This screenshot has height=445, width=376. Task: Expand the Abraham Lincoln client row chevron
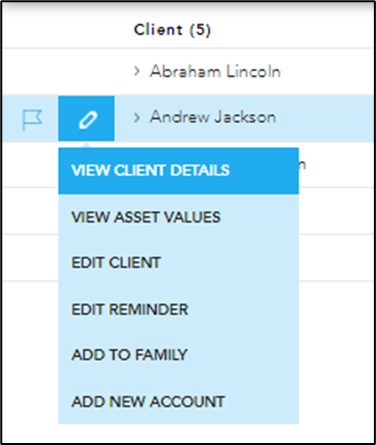tap(137, 71)
